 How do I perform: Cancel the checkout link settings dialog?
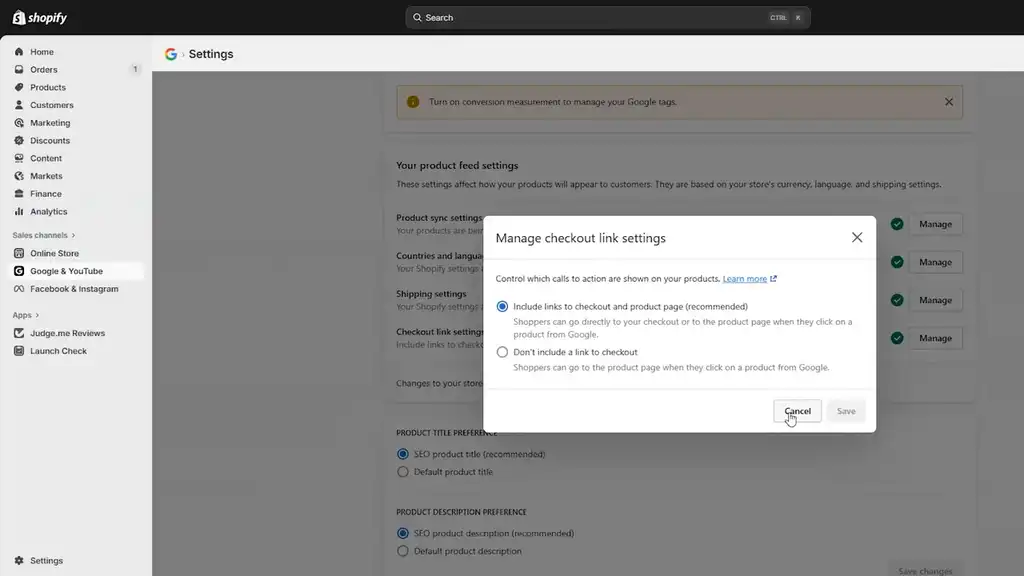point(797,411)
